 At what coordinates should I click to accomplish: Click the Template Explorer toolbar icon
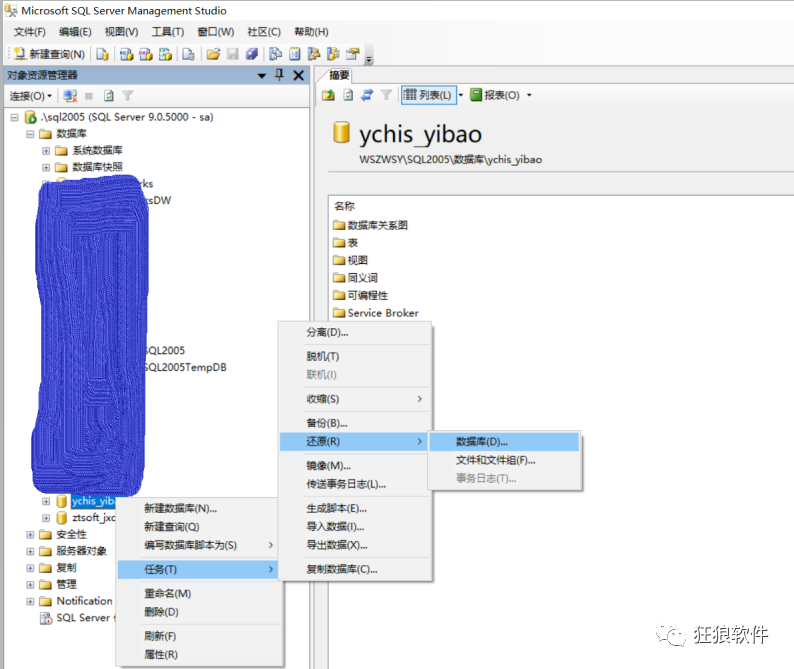point(333,54)
